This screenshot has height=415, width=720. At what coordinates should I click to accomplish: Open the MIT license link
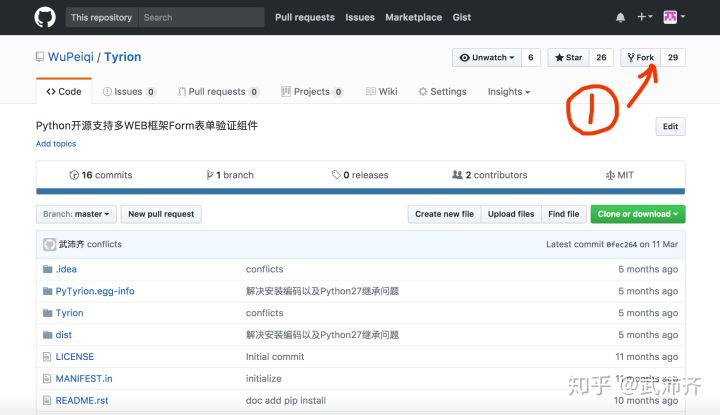pyautogui.click(x=619, y=175)
